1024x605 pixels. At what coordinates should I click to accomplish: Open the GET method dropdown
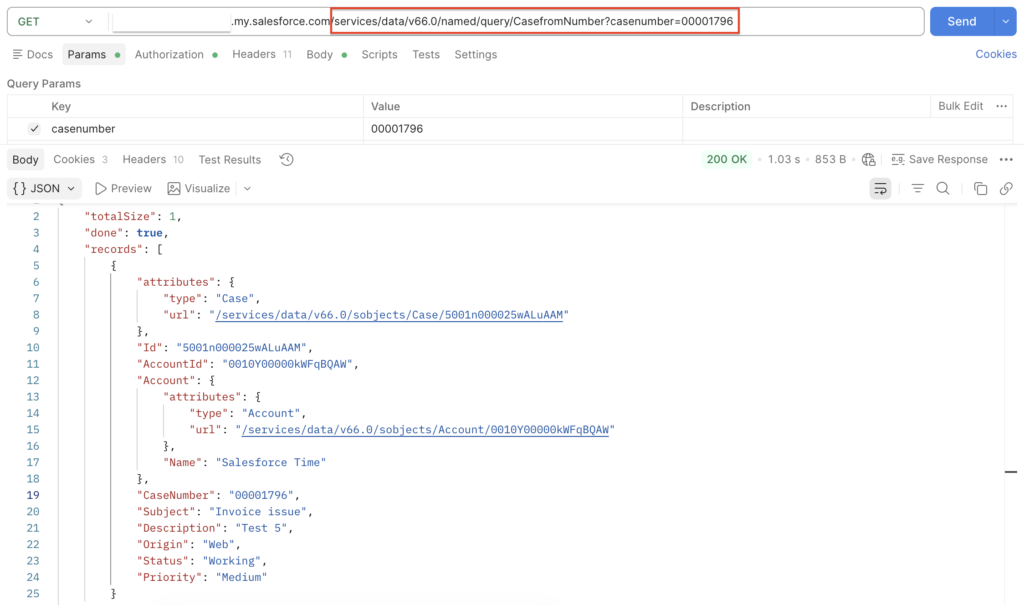(x=57, y=20)
